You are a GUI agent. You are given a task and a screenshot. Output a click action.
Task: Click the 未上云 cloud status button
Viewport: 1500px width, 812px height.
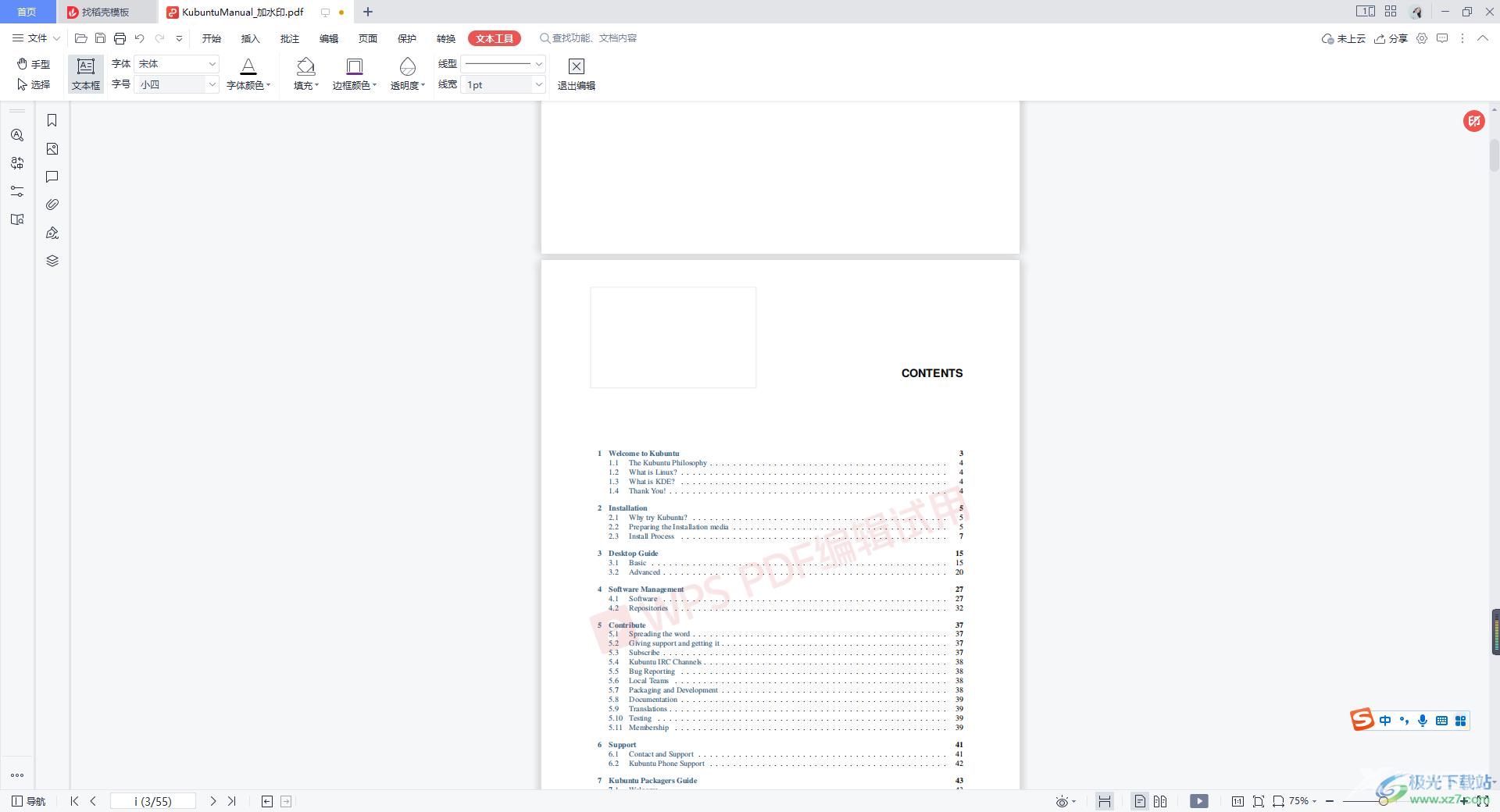click(1344, 38)
